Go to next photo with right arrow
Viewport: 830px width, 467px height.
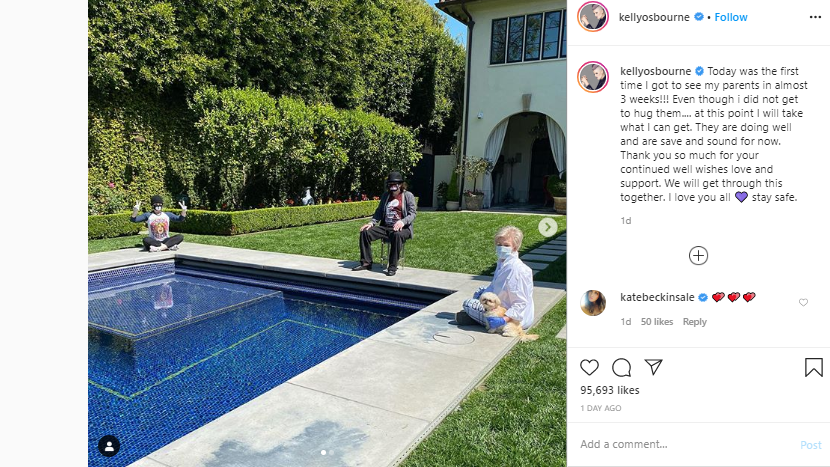(548, 227)
